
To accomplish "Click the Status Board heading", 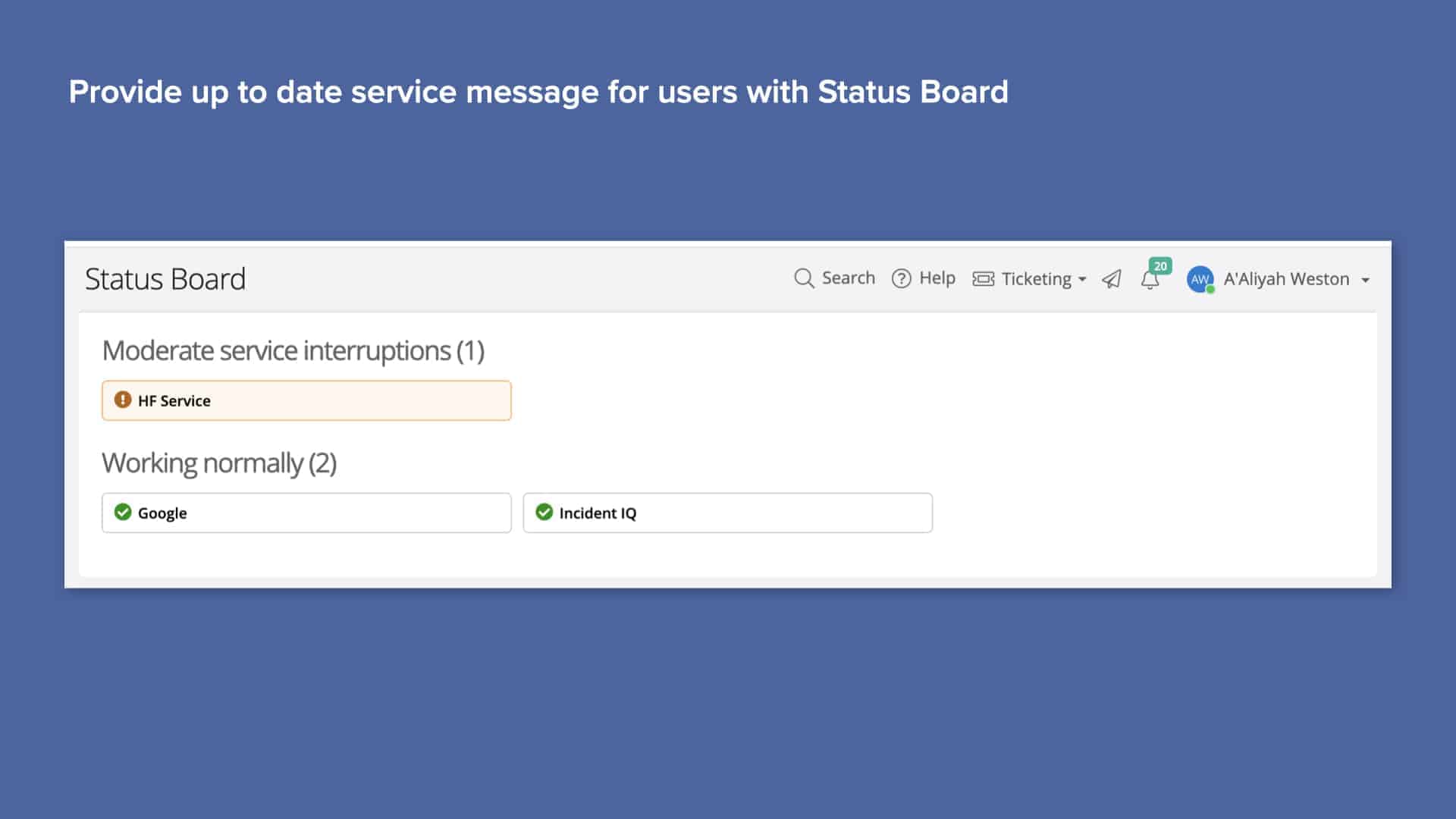I will pos(165,279).
